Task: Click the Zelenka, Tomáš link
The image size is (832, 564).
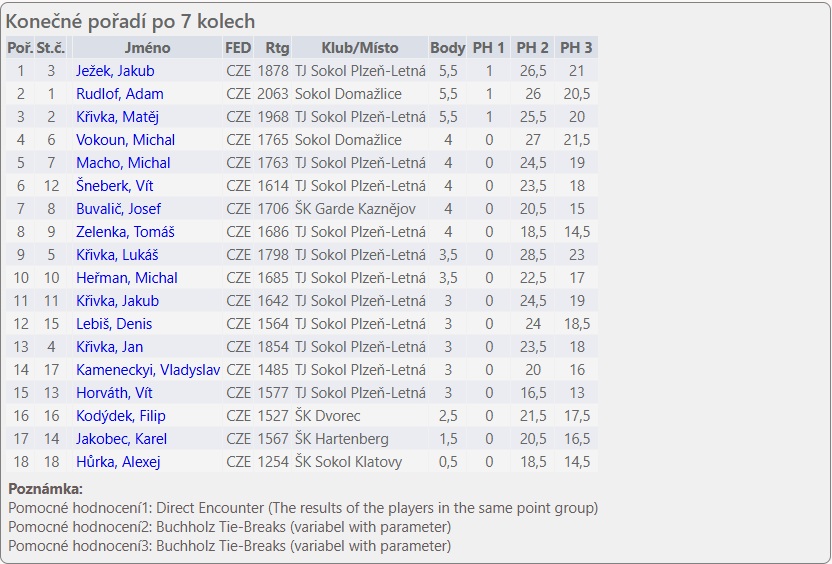Action: 125,232
